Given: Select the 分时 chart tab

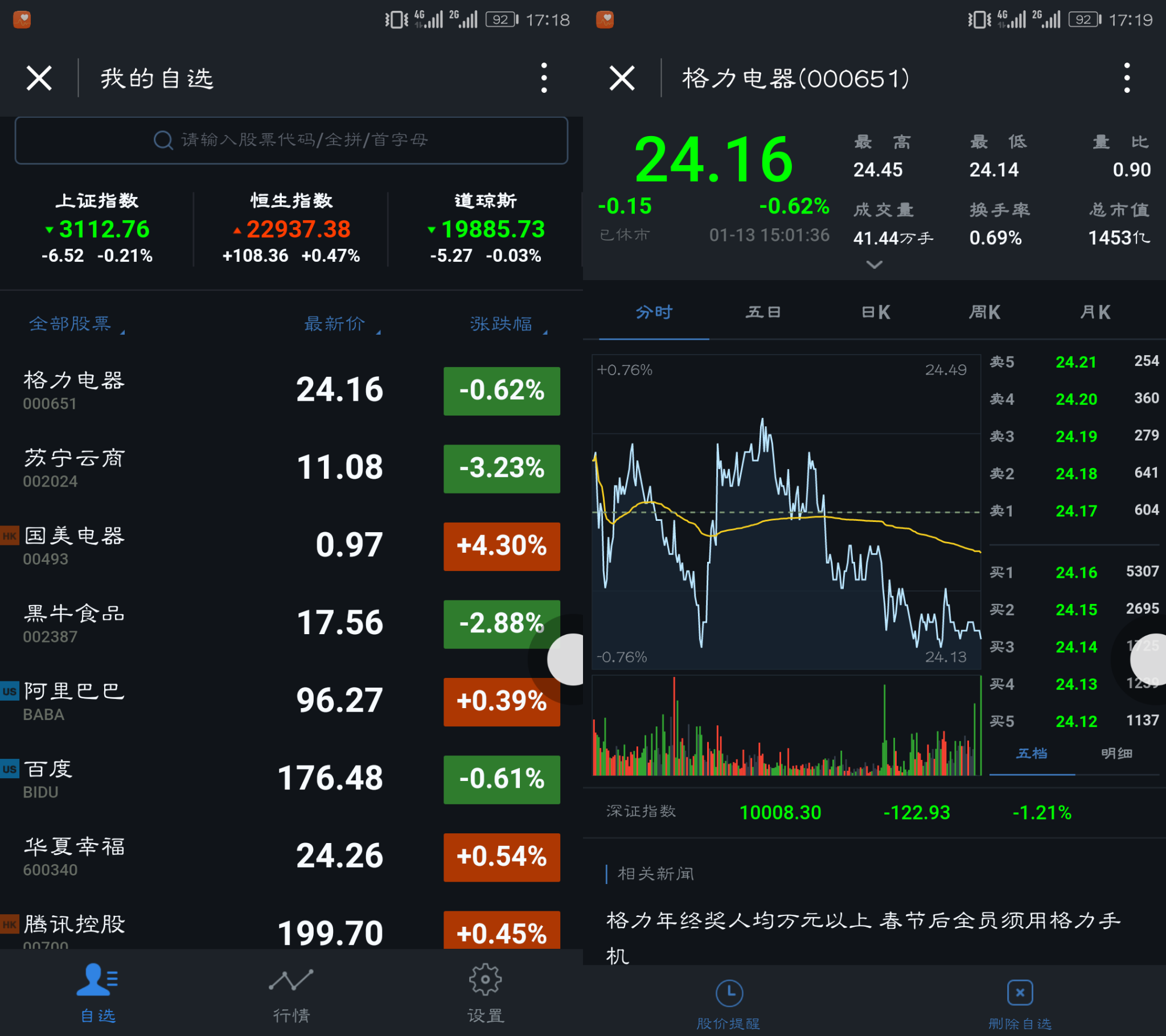Looking at the screenshot, I should pos(654,312).
